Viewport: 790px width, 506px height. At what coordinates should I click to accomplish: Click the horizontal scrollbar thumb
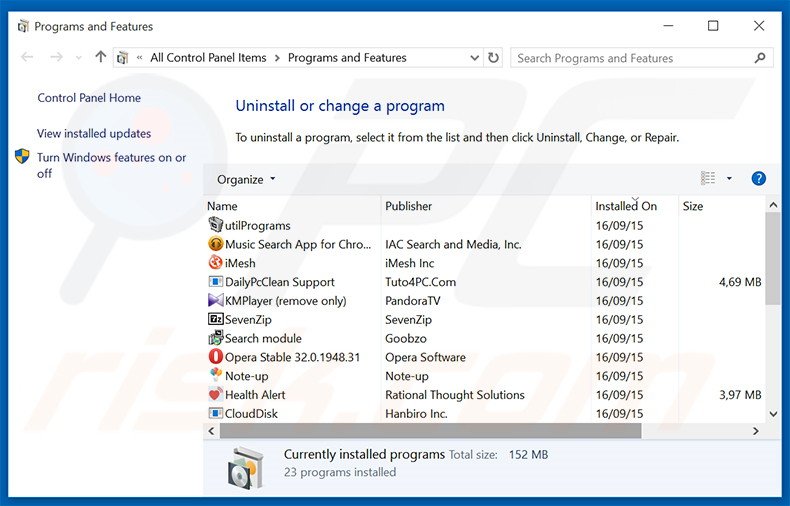click(430, 431)
